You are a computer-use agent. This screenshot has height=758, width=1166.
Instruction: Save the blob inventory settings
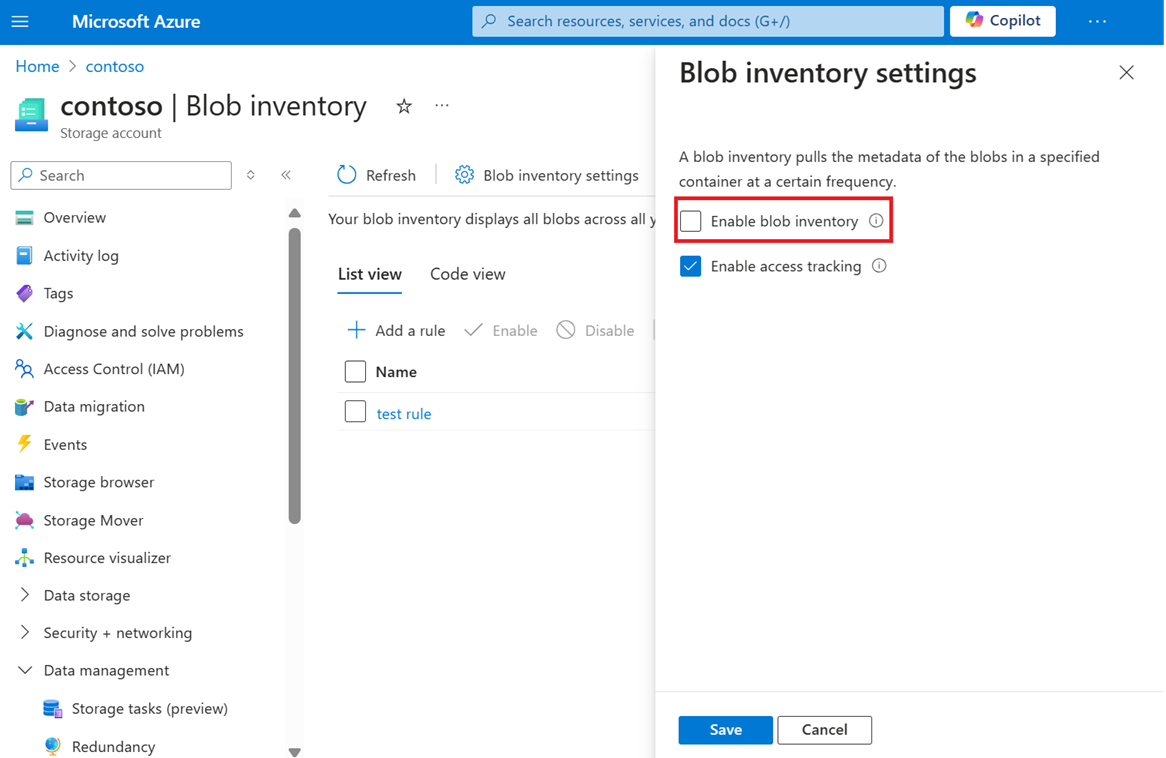pos(725,730)
